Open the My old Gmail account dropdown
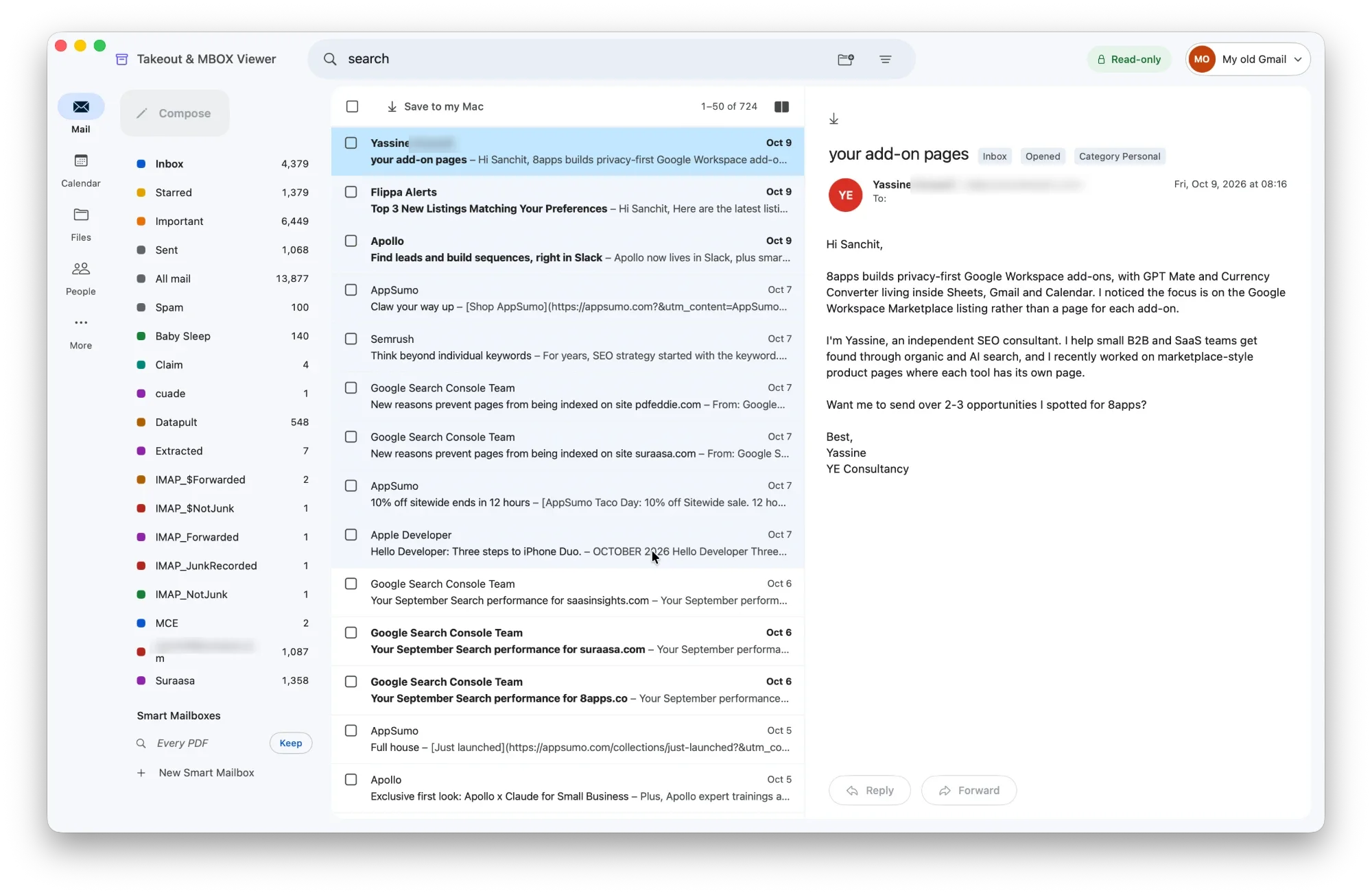1372x895 pixels. click(x=1247, y=59)
